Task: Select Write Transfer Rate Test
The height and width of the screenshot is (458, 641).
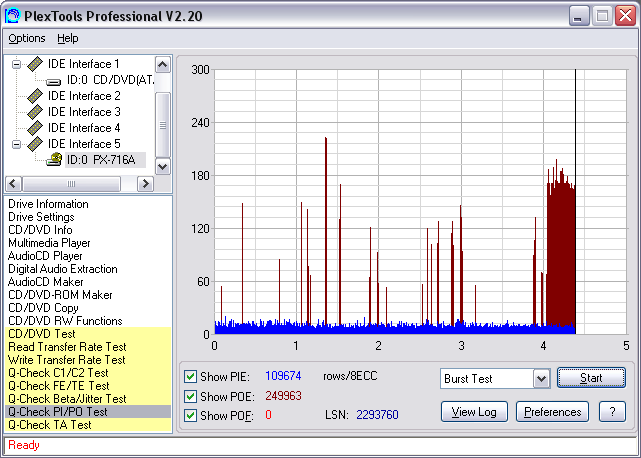Action: pyautogui.click(x=88, y=360)
